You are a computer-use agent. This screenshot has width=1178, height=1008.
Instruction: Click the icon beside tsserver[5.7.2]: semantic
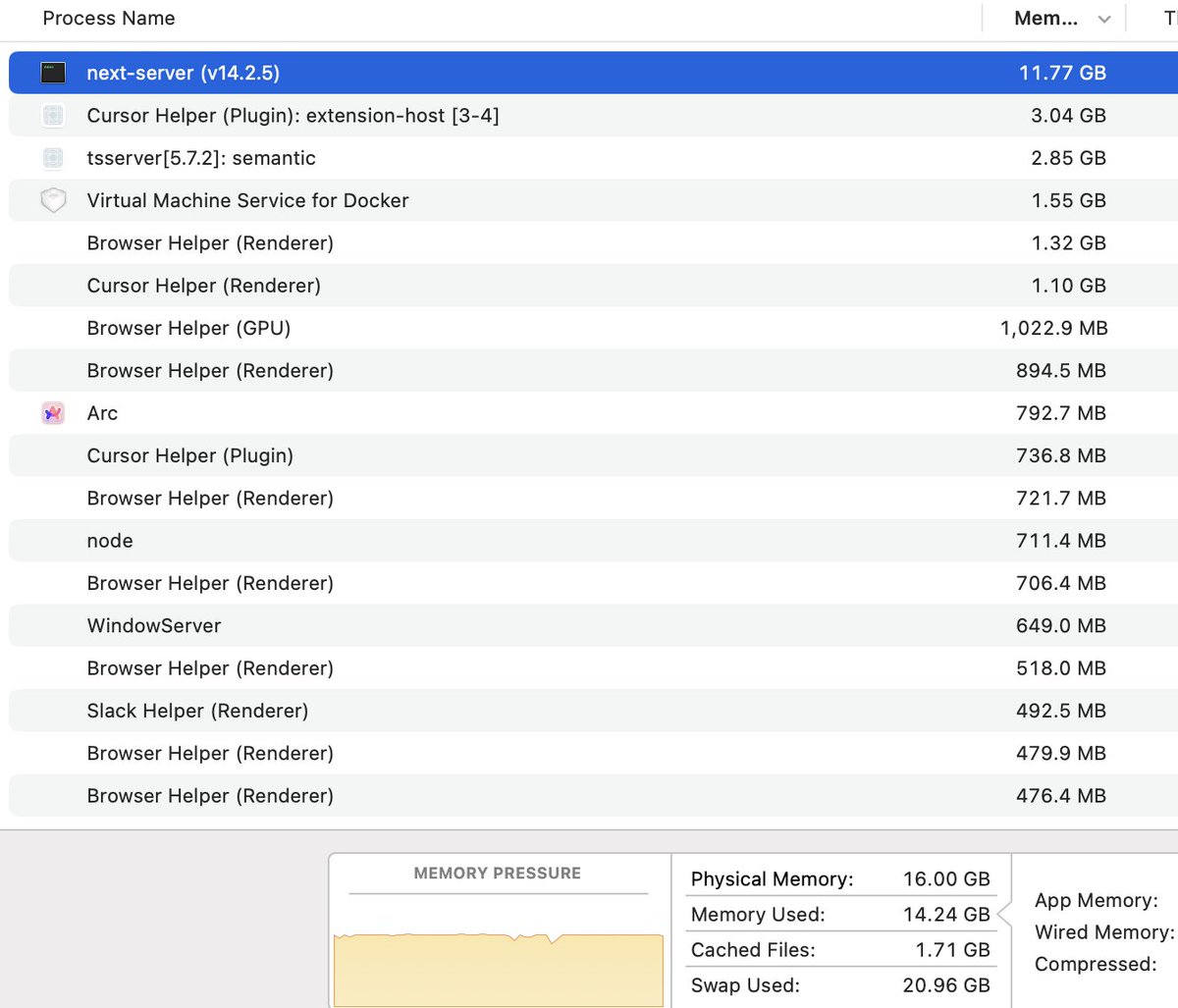[53, 158]
